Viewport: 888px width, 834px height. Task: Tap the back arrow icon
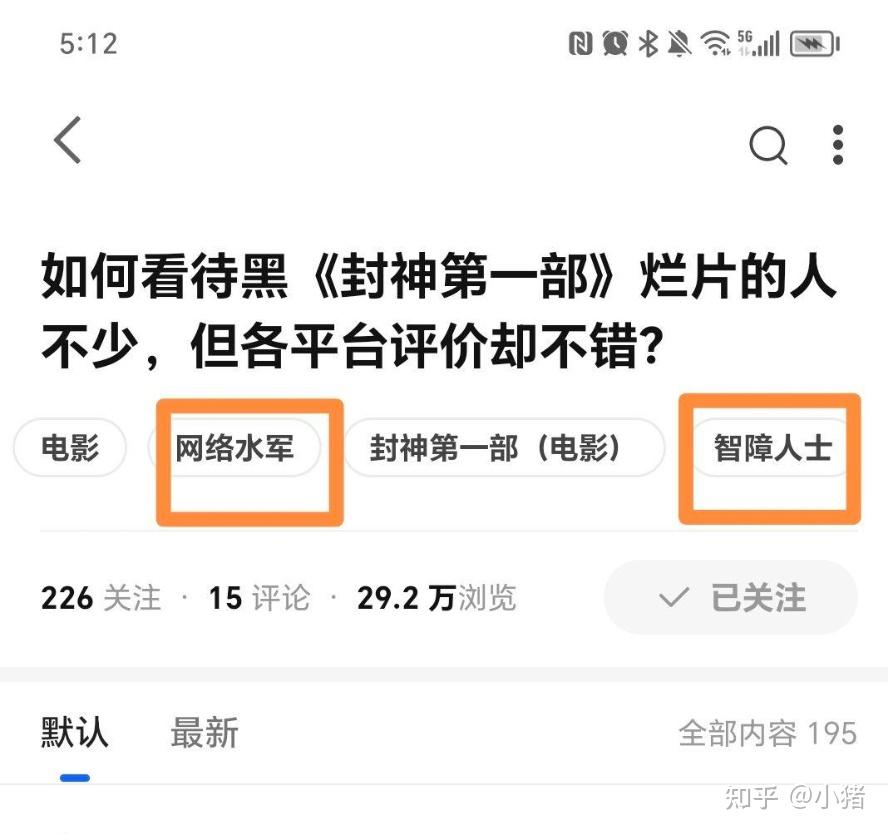pyautogui.click(x=68, y=140)
